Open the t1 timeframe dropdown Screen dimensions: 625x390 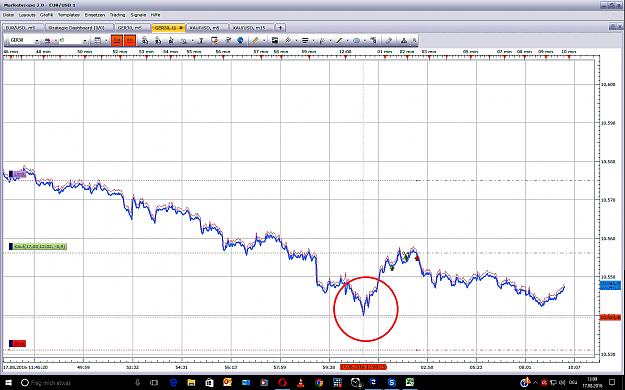[x=85, y=40]
